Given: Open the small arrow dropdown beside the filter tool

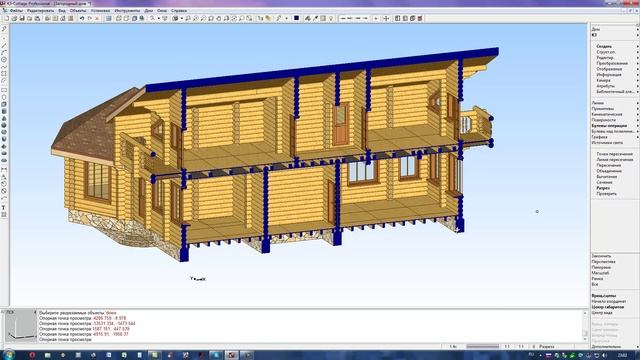Looking at the screenshot, I should point(158,18).
